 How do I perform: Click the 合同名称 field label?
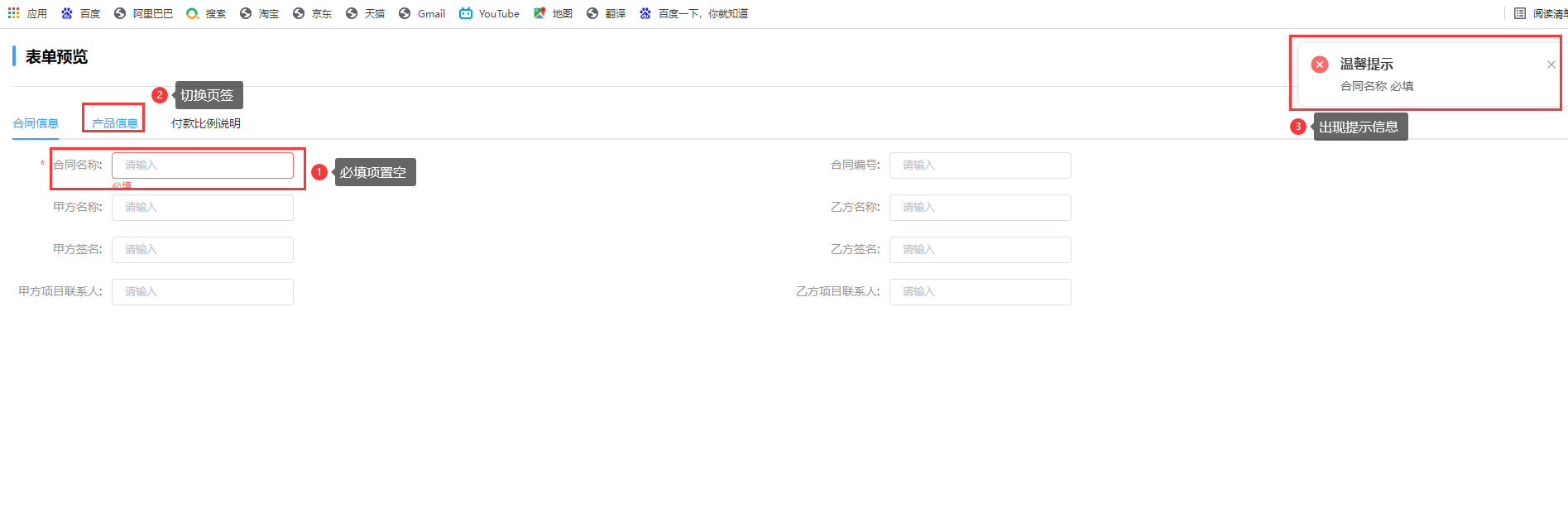tap(78, 165)
